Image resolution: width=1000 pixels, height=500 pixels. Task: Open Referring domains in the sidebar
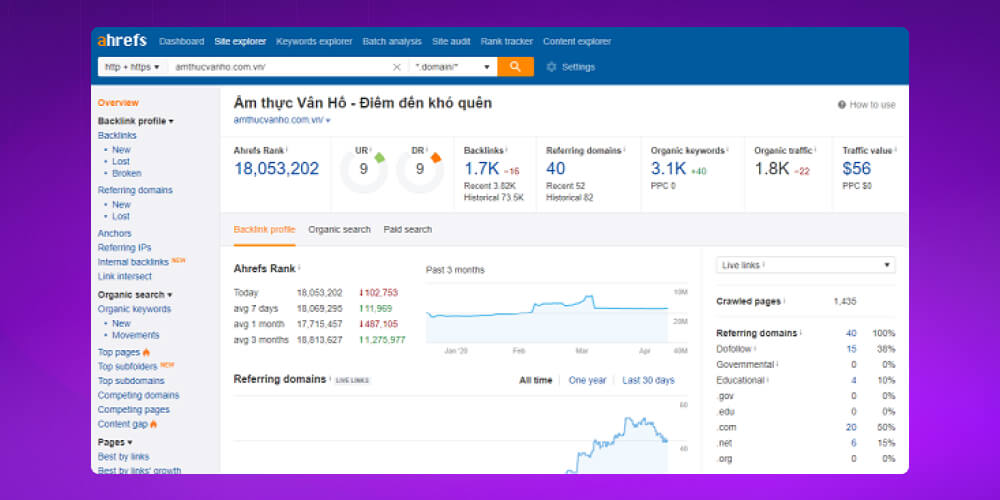pyautogui.click(x=135, y=190)
